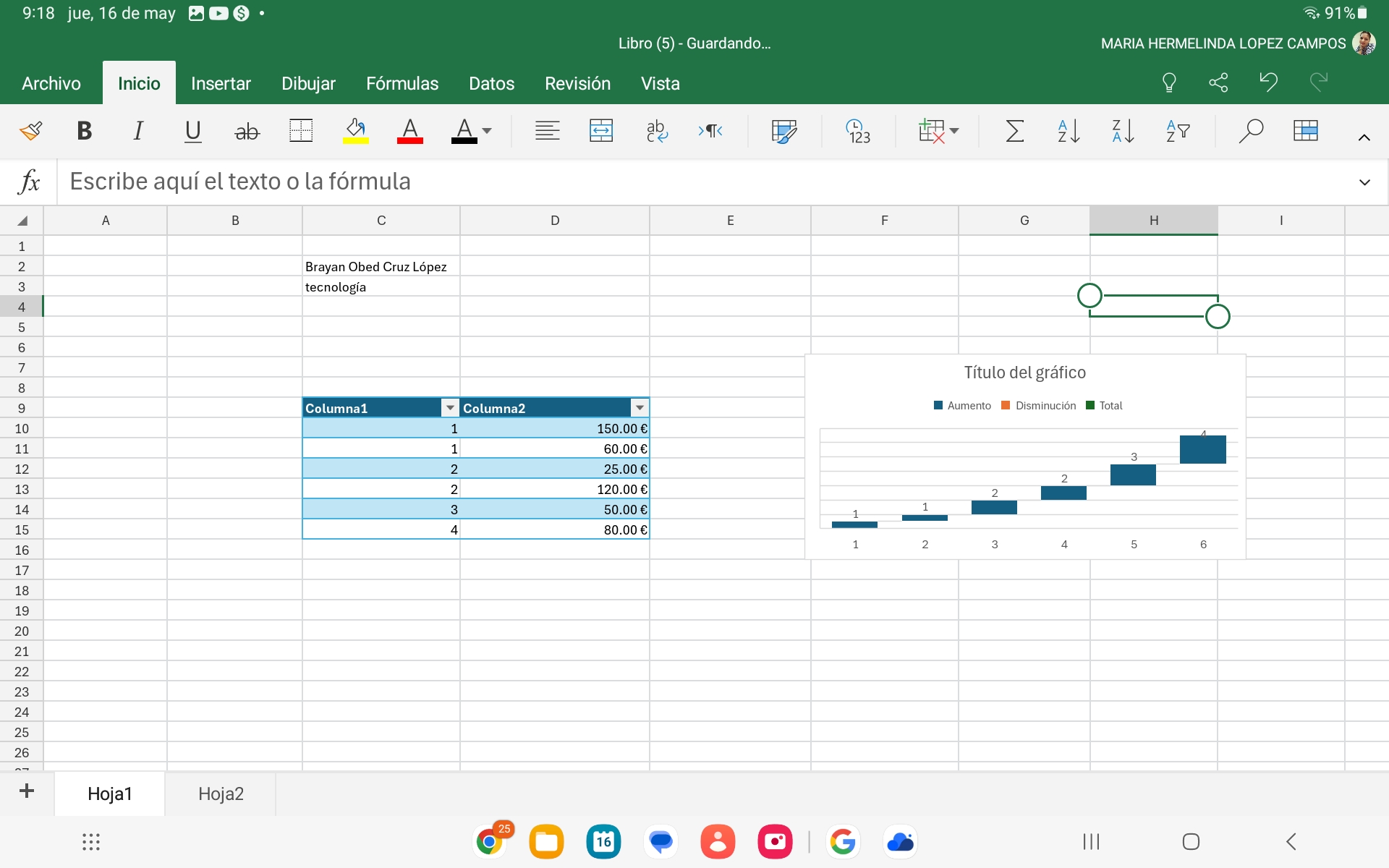1389x868 pixels.
Task: Toggle italic formatting
Action: coord(138,131)
